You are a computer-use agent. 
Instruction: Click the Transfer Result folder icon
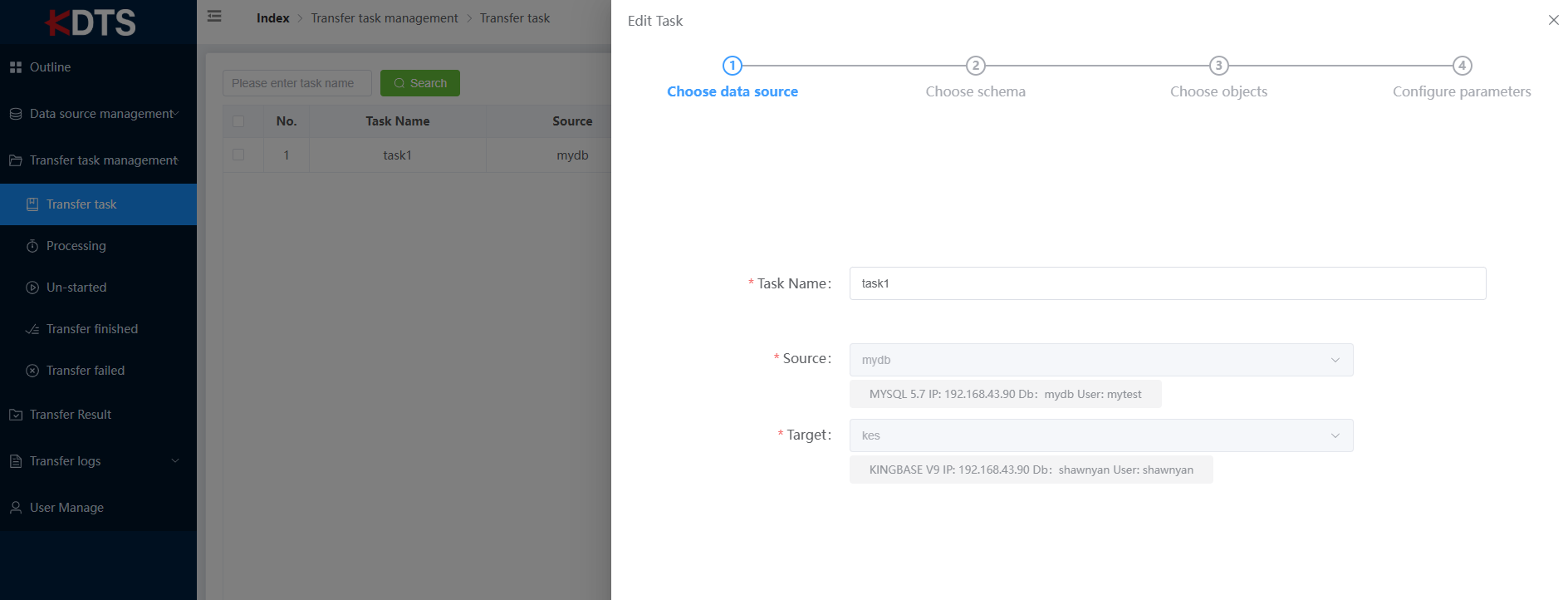(x=16, y=415)
